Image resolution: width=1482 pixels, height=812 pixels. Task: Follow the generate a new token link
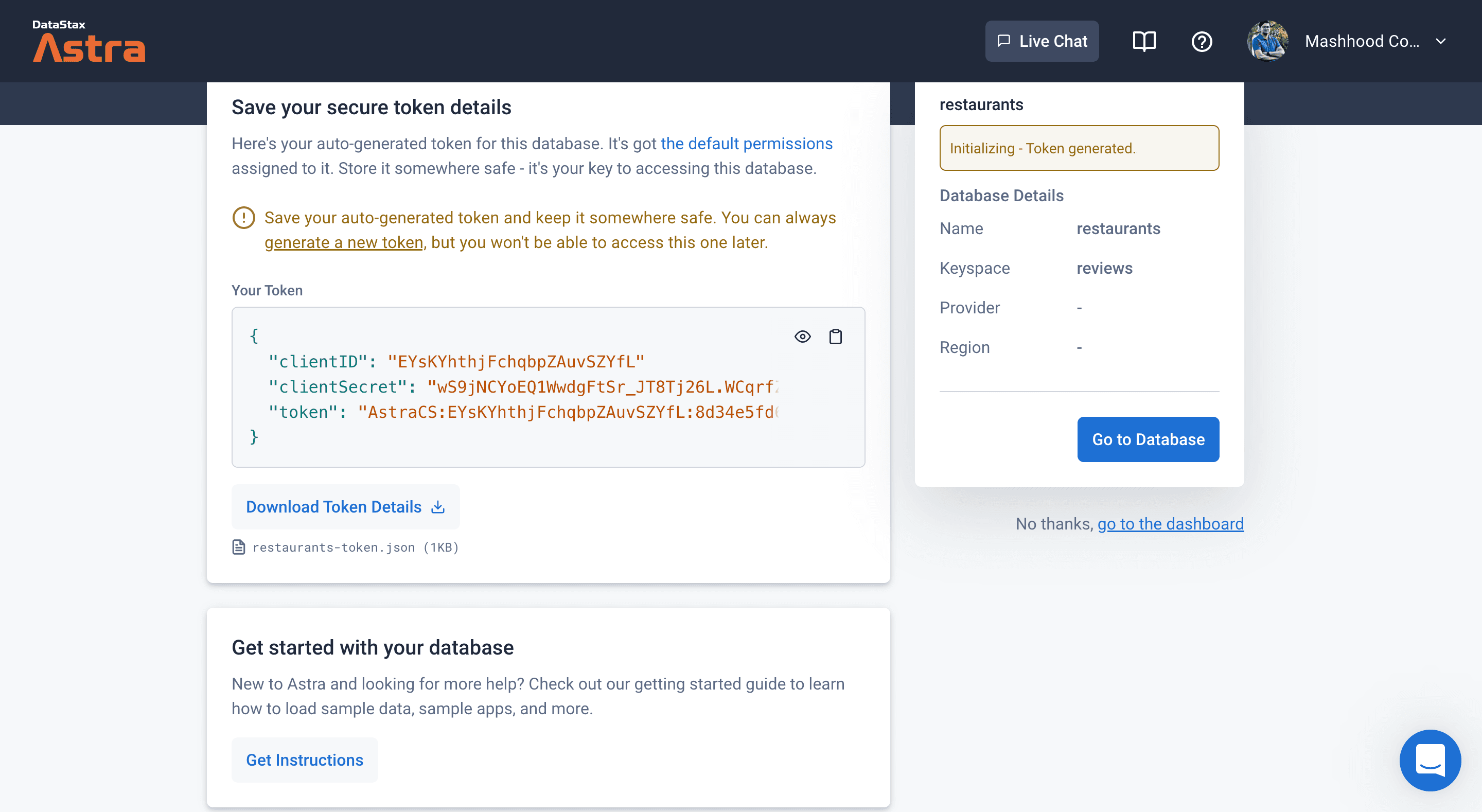(343, 242)
